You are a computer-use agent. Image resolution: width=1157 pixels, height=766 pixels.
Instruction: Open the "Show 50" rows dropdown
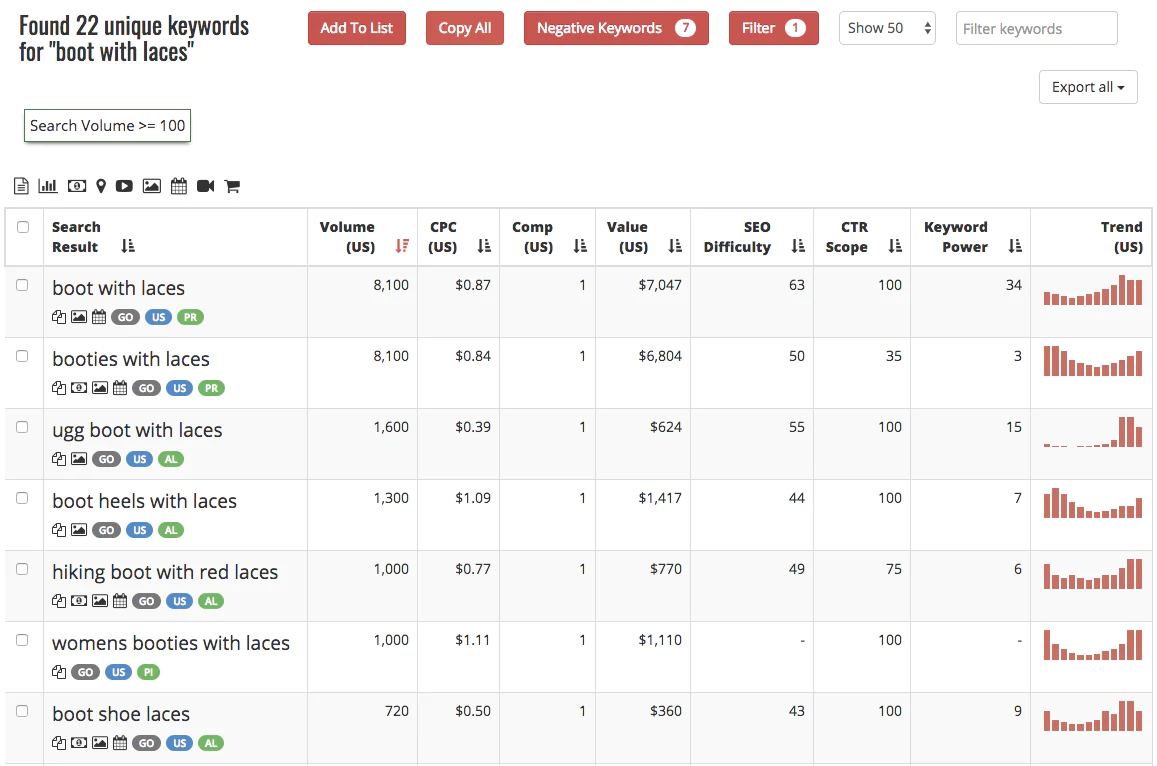pos(887,28)
